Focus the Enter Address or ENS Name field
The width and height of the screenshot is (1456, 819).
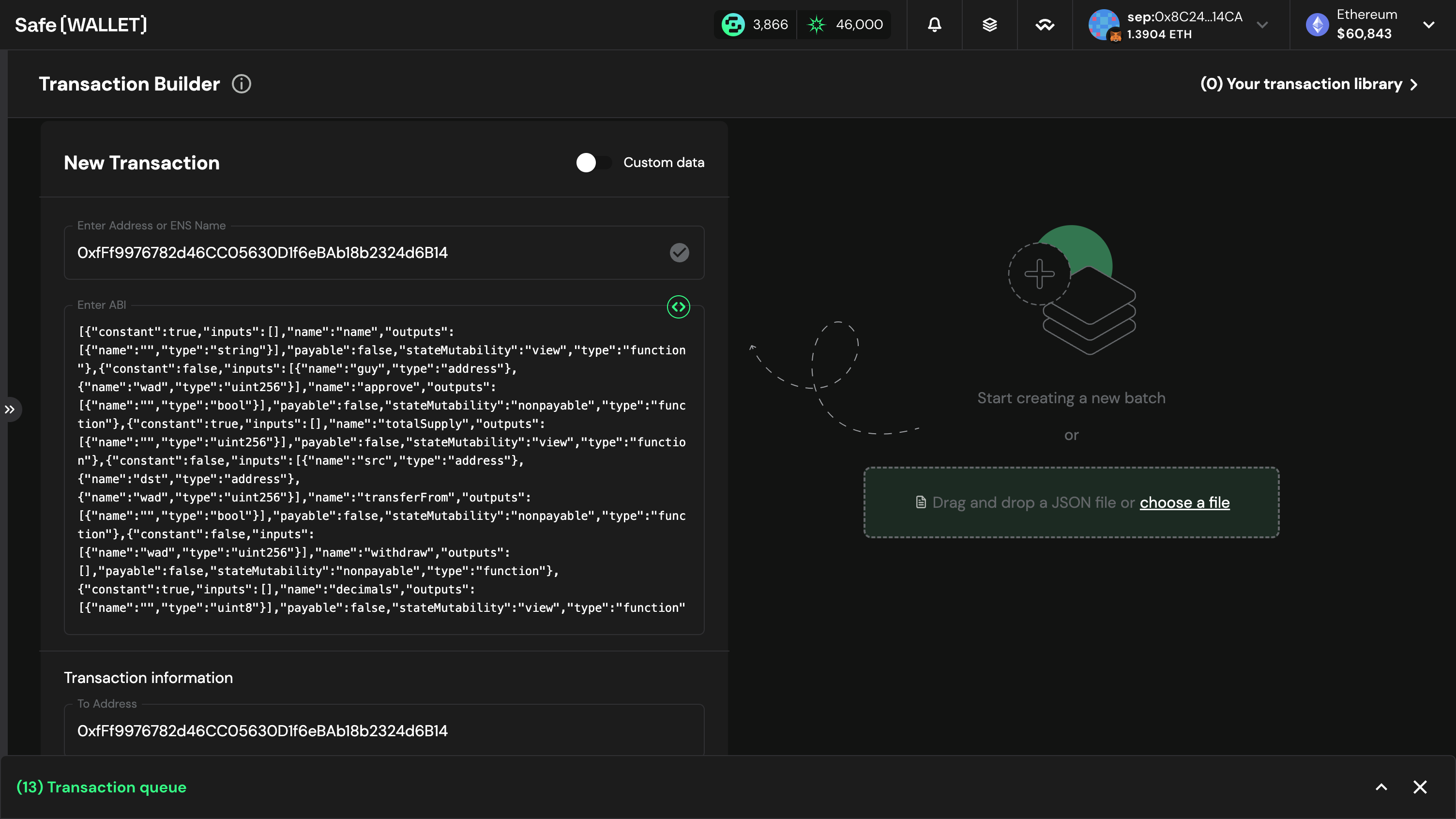click(384, 253)
